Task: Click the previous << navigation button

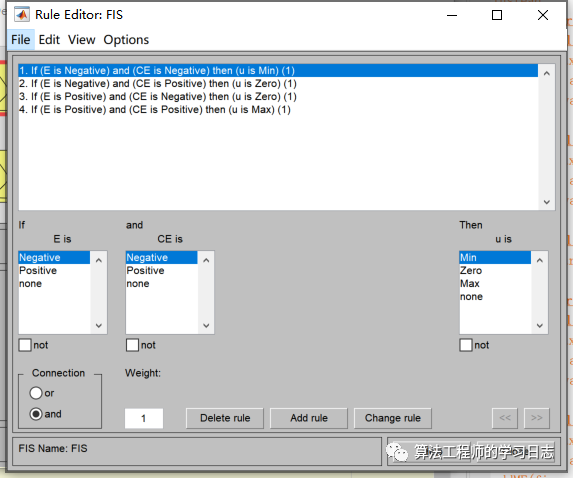Action: click(505, 418)
